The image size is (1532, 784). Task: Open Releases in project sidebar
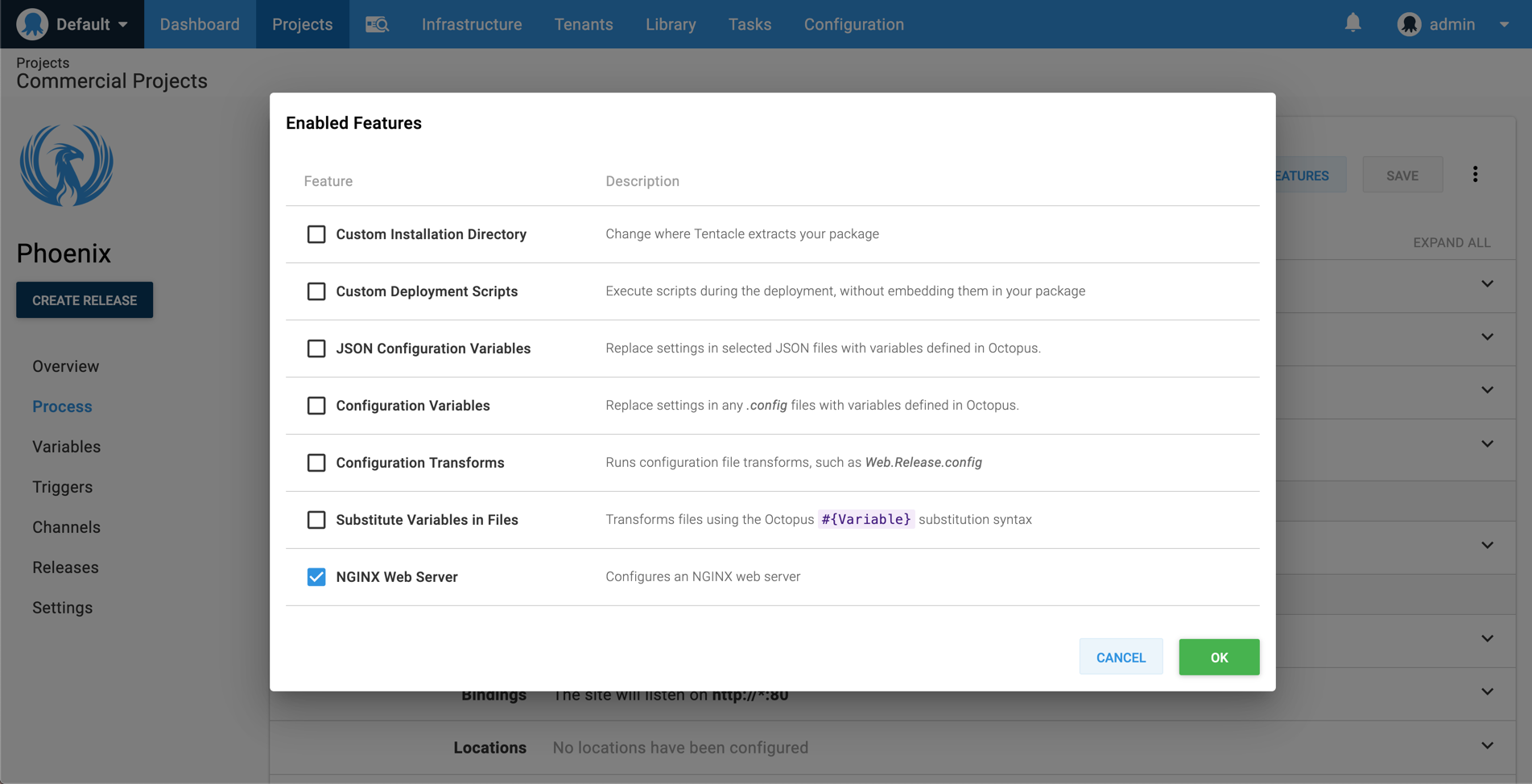[x=66, y=567]
